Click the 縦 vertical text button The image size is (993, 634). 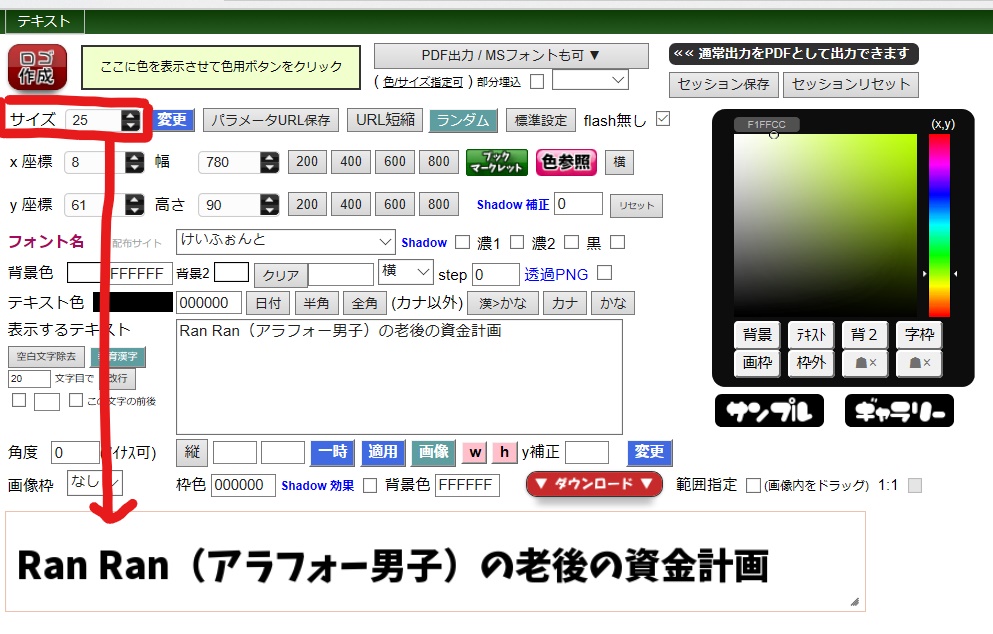192,452
